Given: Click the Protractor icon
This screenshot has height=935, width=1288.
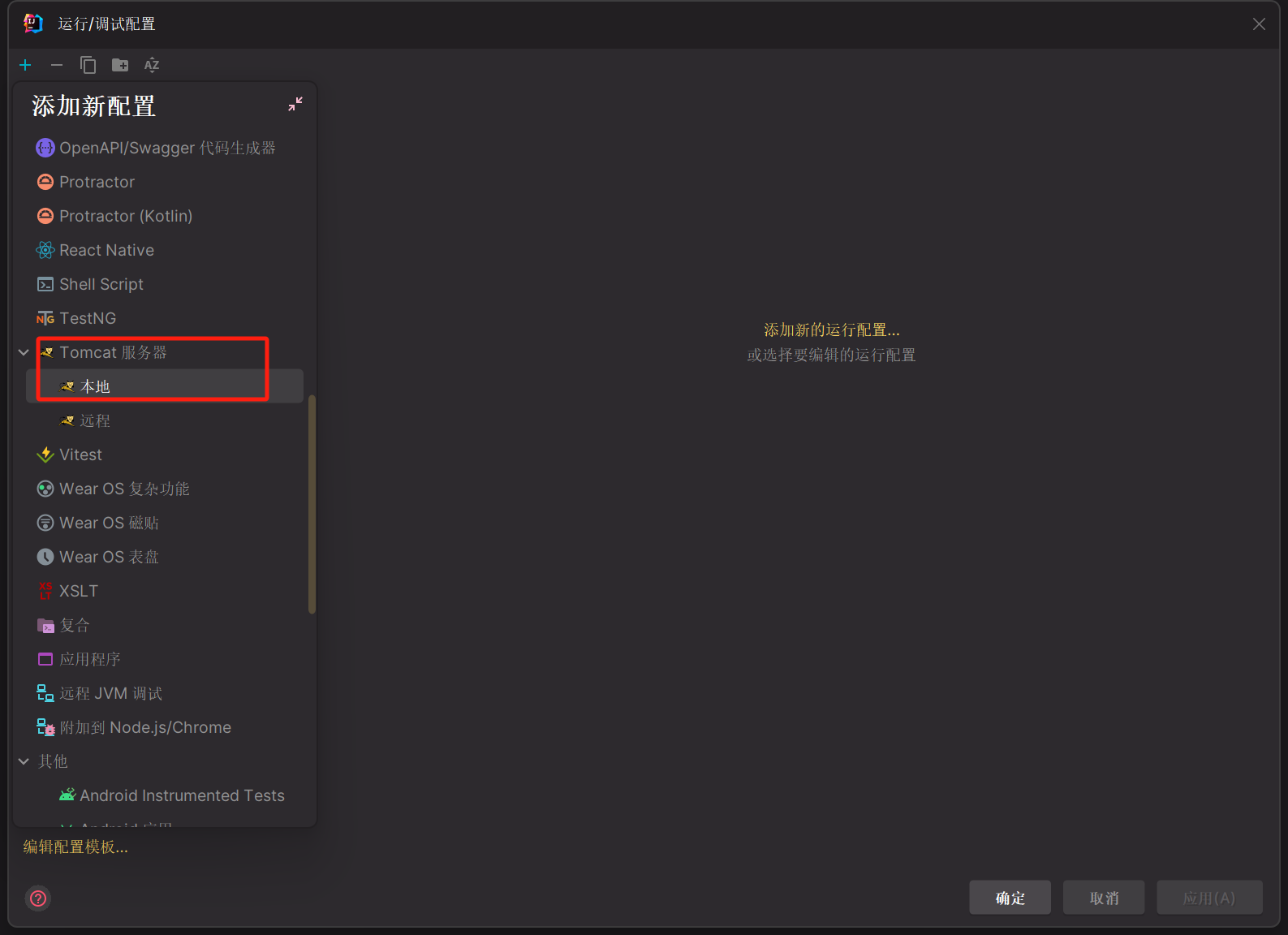Looking at the screenshot, I should [45, 182].
